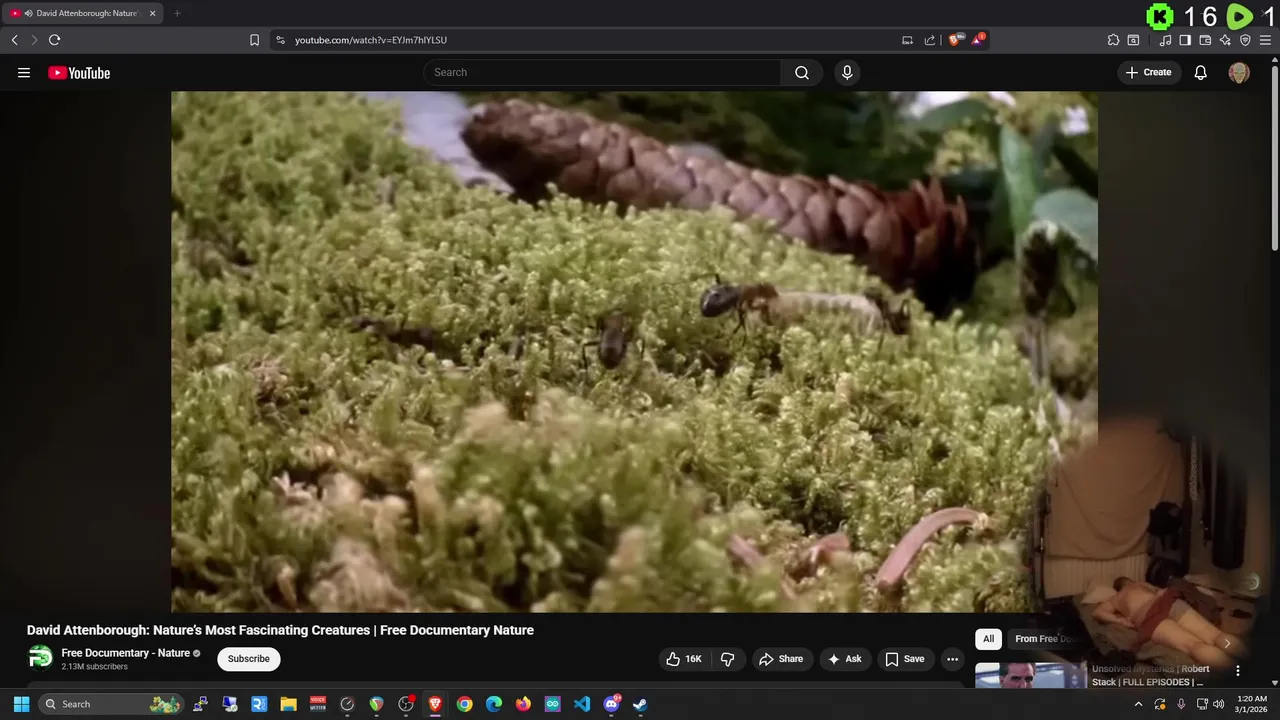Click the 2.13M subscribers text
Image resolution: width=1280 pixels, height=720 pixels.
94,667
